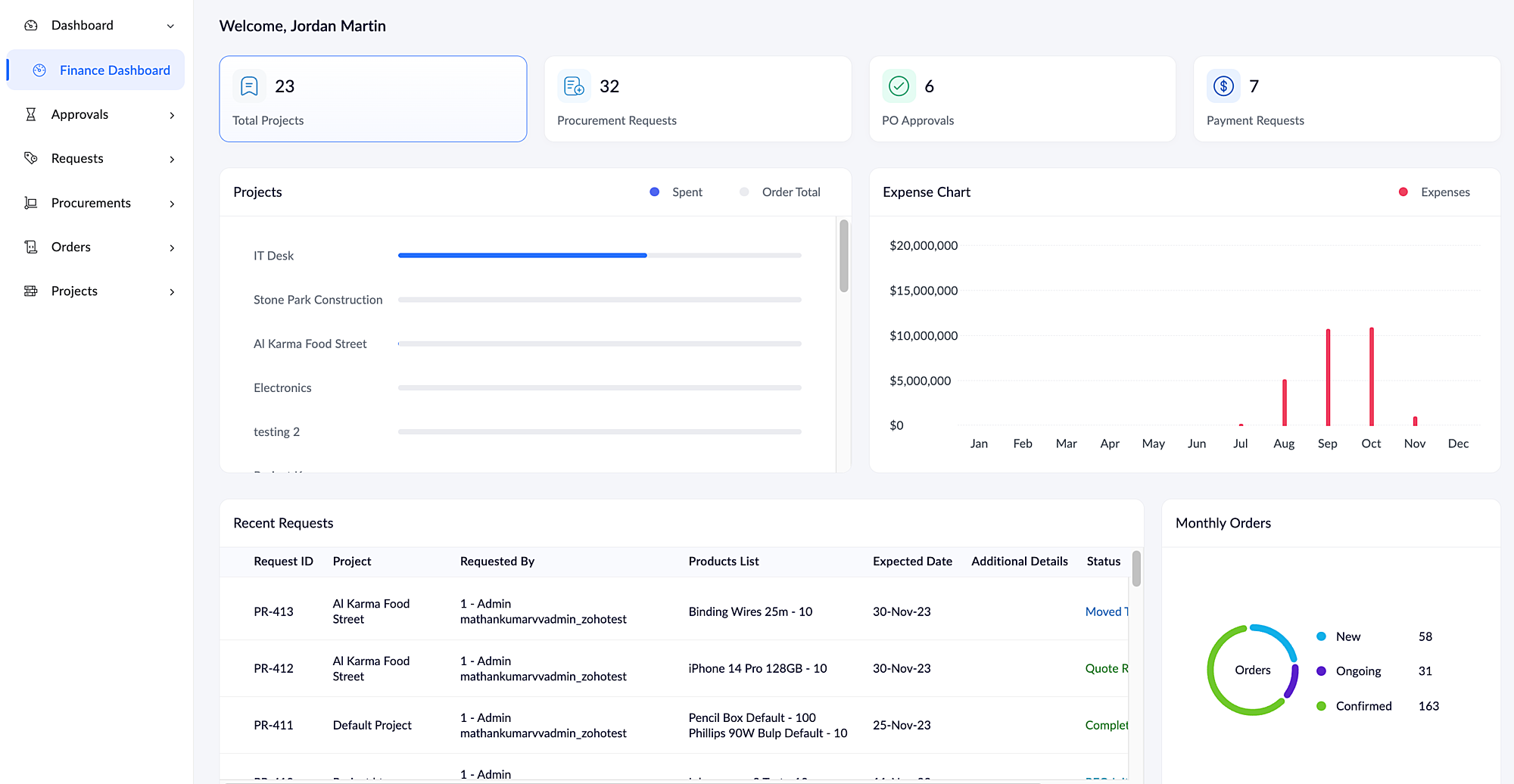Toggle the Confirmed orders legend entry
Image resolution: width=1514 pixels, height=784 pixels.
(1354, 706)
